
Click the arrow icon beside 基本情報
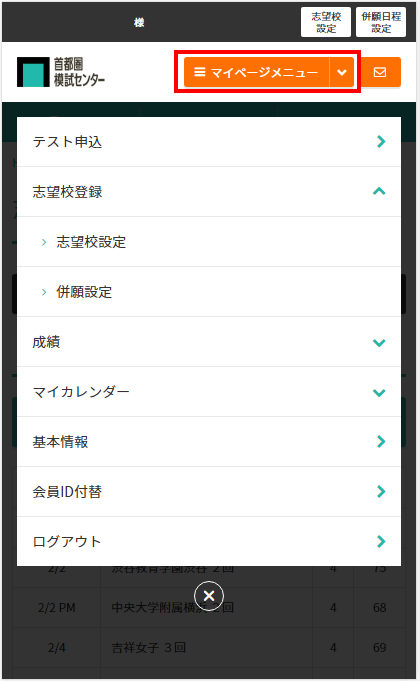(381, 442)
